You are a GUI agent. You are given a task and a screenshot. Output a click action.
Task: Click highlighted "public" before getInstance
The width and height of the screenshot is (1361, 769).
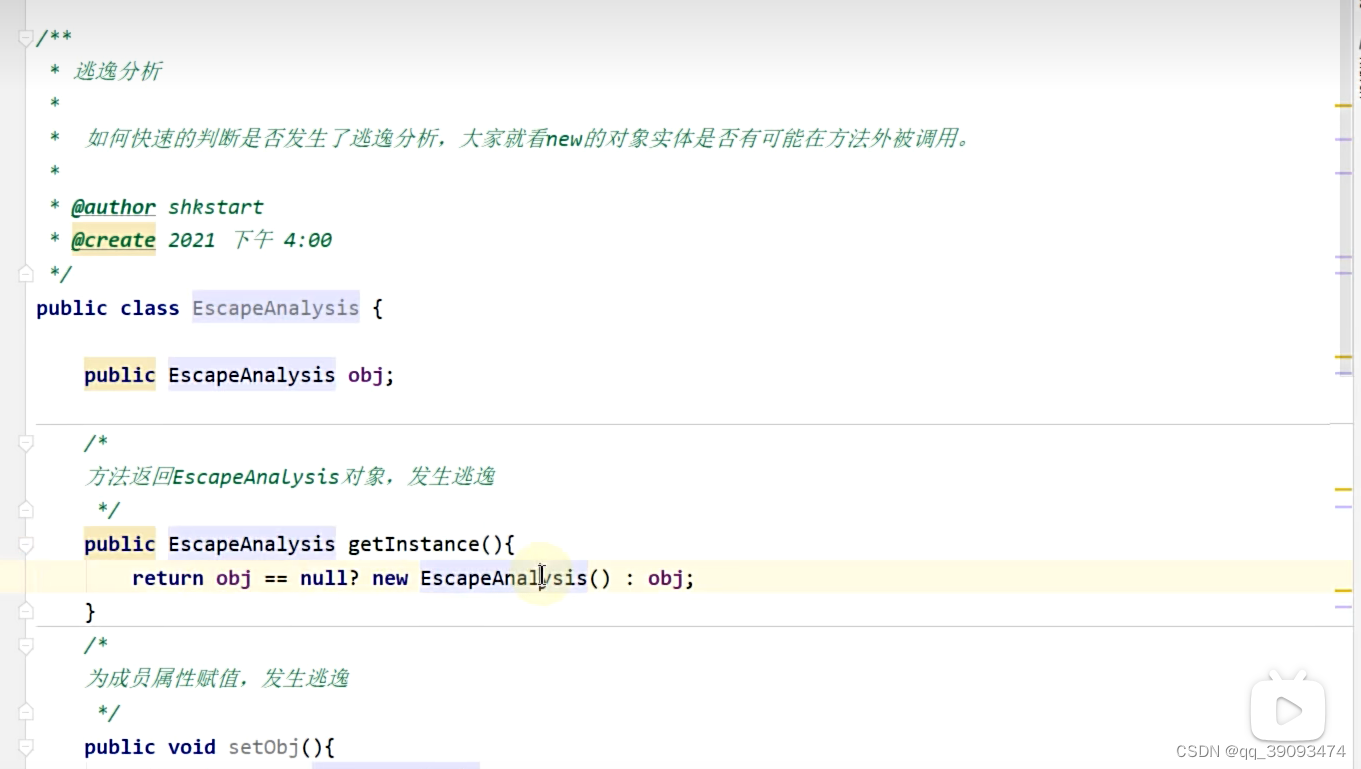click(x=119, y=544)
